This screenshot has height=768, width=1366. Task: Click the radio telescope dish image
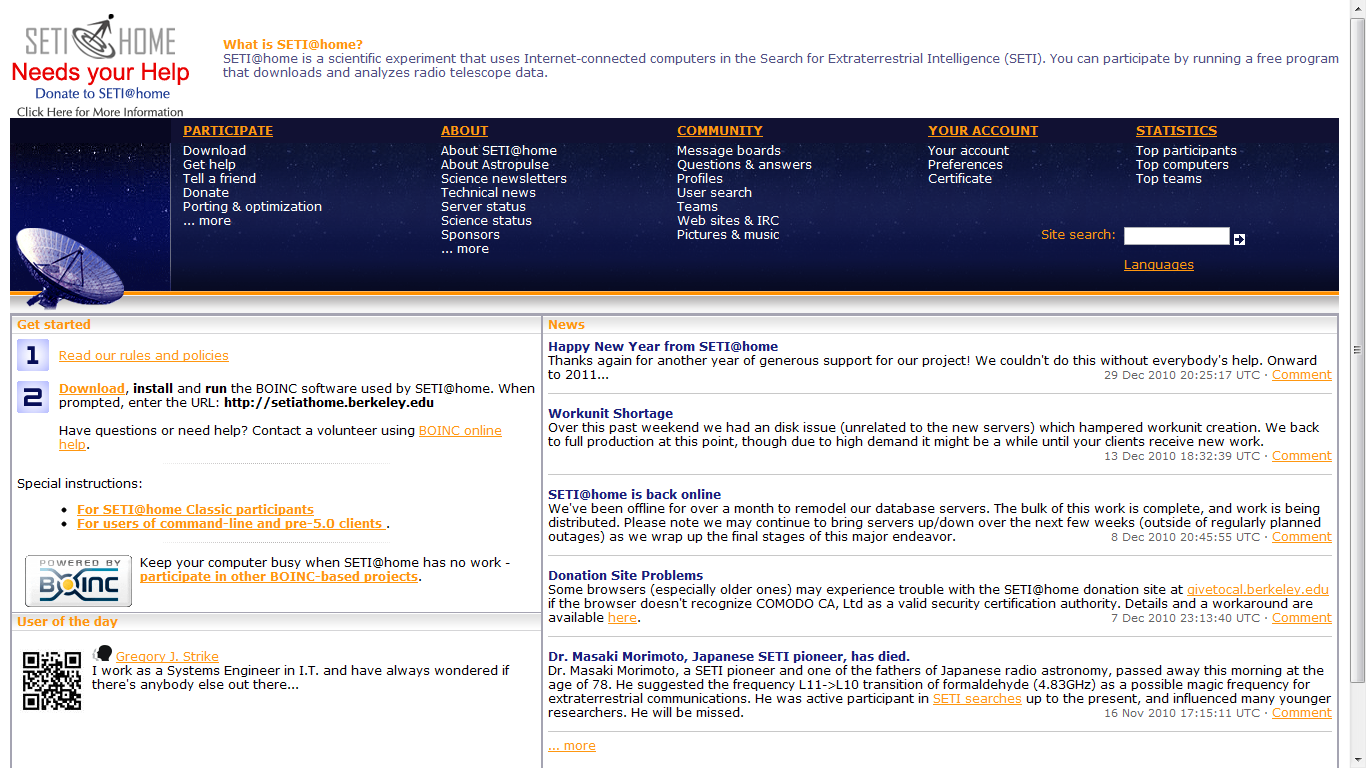click(70, 266)
